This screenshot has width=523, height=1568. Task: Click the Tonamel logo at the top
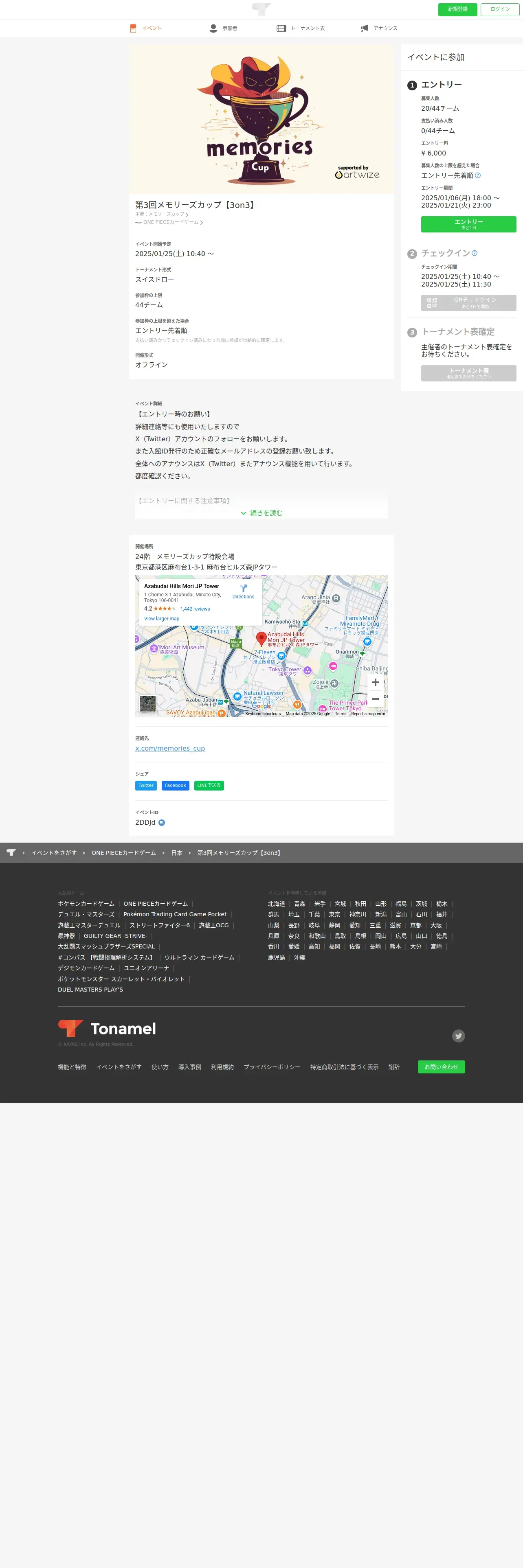point(261,9)
